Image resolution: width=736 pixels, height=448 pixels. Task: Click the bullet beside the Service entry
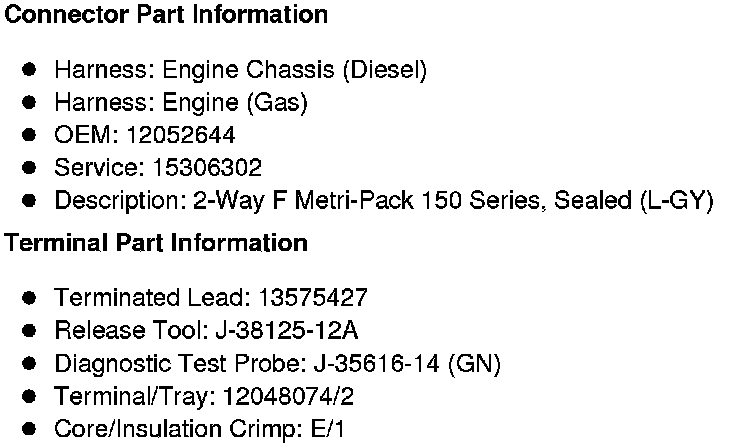(30, 167)
